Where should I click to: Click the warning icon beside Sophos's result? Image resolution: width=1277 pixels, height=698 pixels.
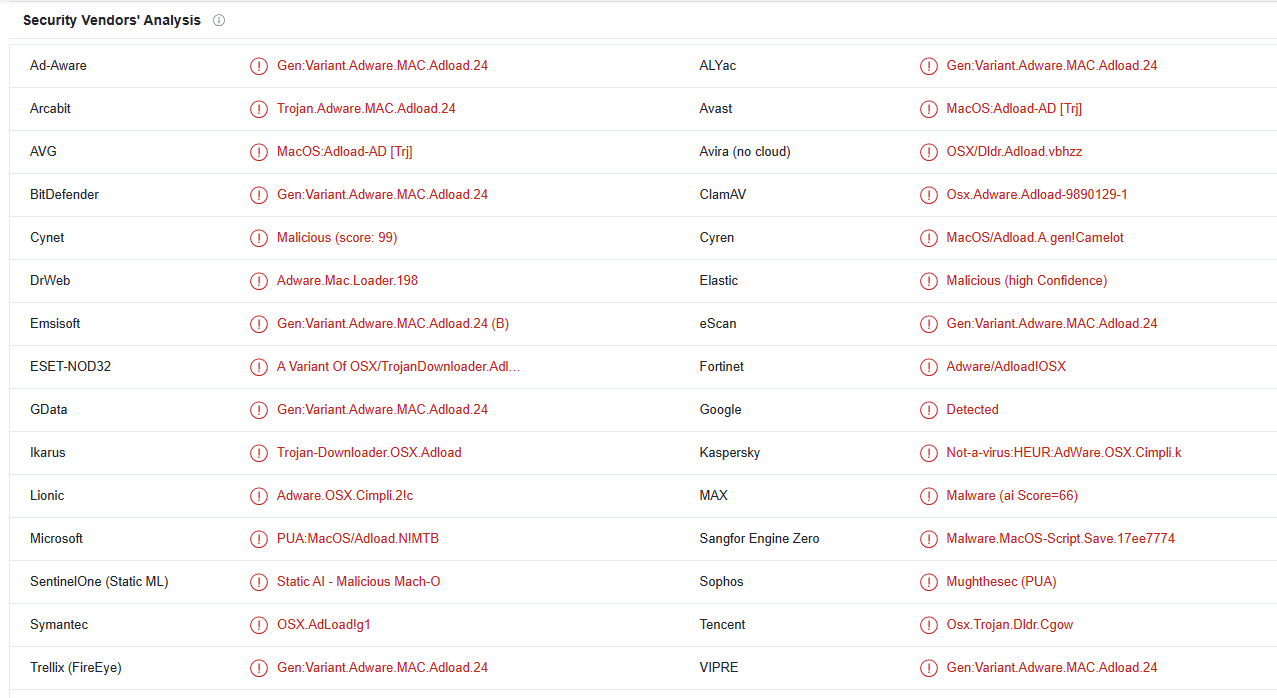tap(929, 582)
